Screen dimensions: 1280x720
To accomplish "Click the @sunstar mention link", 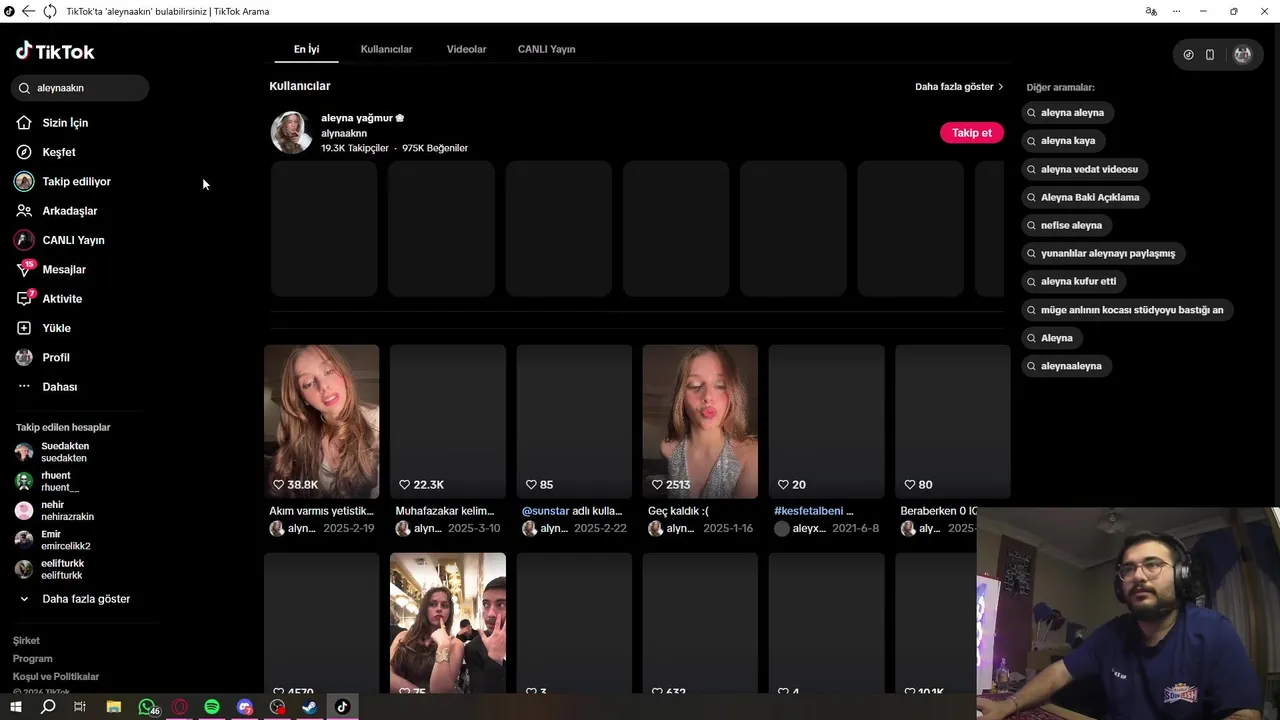I will pyautogui.click(x=545, y=511).
